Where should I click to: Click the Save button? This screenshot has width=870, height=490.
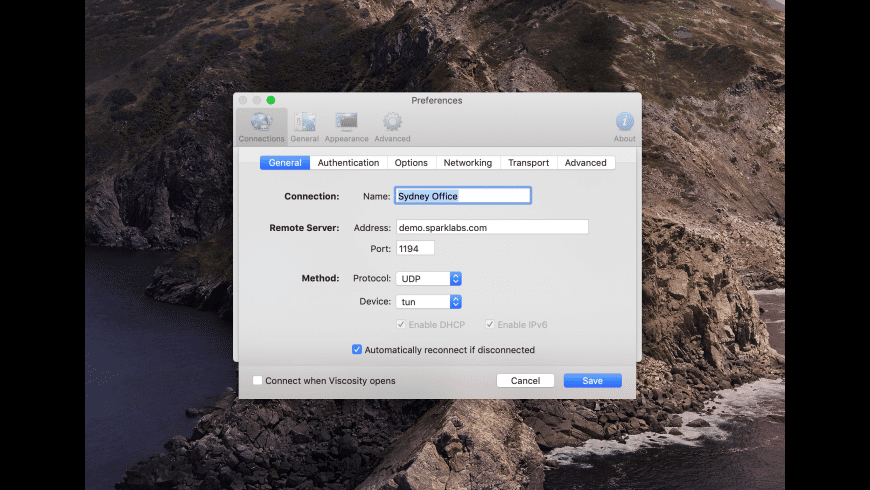(592, 381)
